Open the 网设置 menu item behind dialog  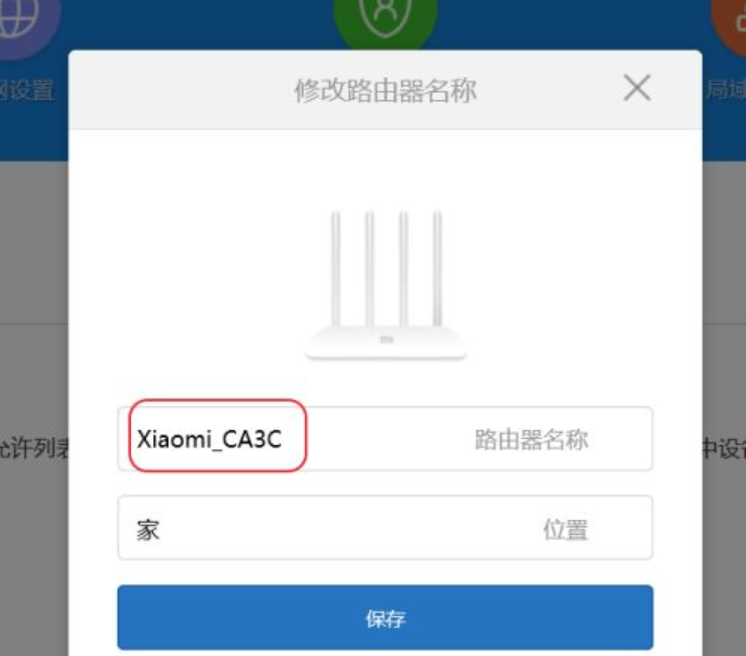point(27,90)
